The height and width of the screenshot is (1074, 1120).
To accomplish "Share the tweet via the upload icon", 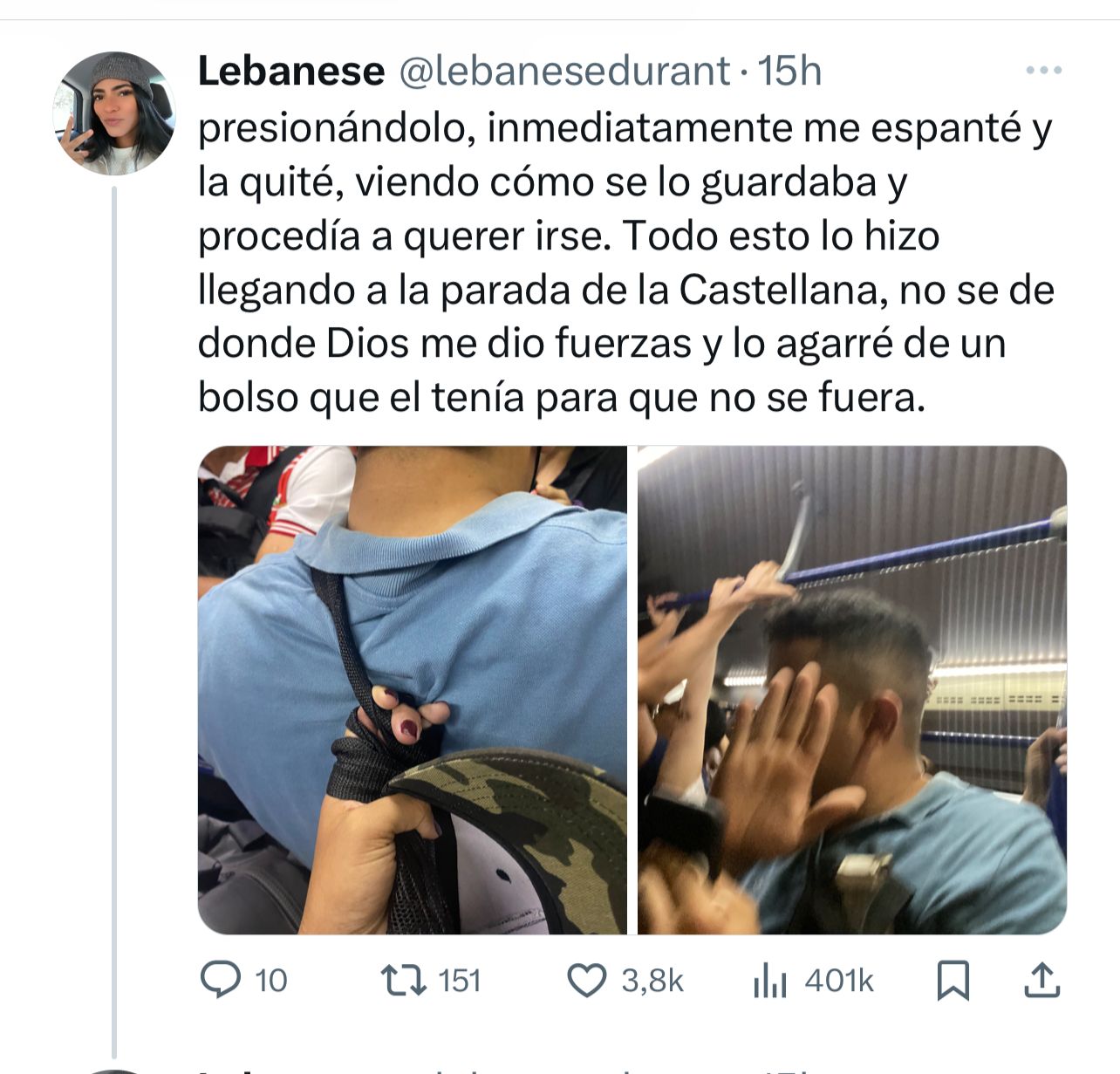I will tap(1041, 980).
